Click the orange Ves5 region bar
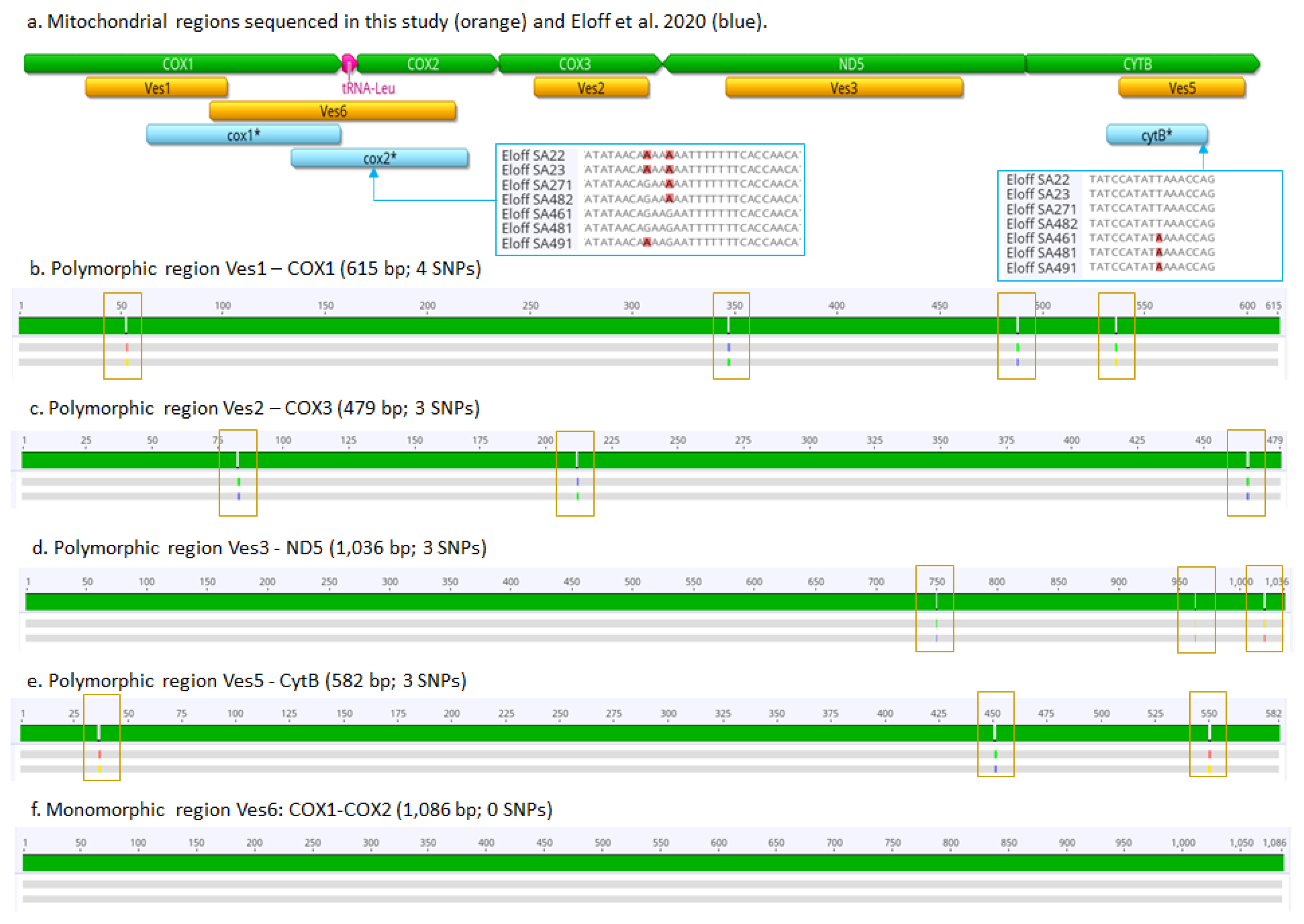The image size is (1304, 924). (1182, 88)
